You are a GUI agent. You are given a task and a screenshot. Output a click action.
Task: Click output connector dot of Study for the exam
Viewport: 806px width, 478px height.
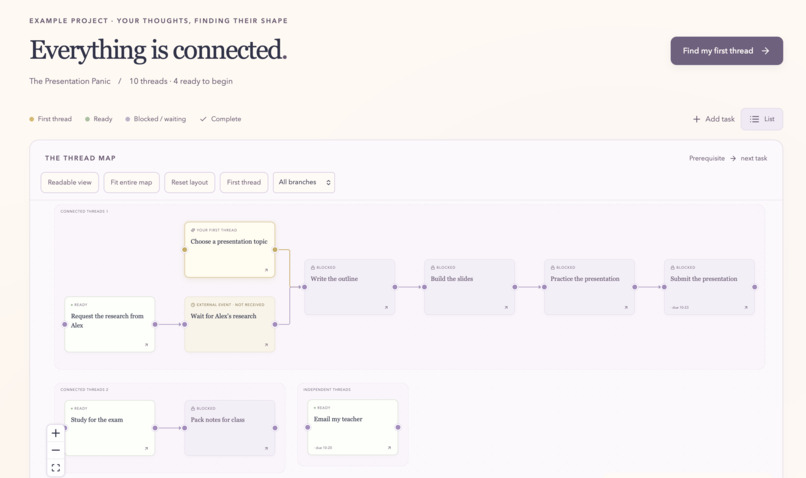(155, 428)
